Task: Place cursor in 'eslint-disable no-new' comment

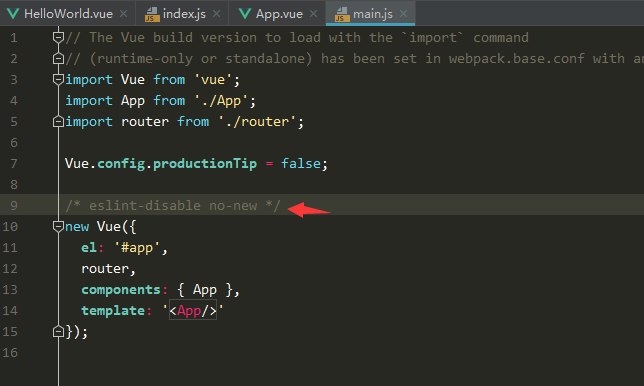Action: pyautogui.click(x=173, y=205)
